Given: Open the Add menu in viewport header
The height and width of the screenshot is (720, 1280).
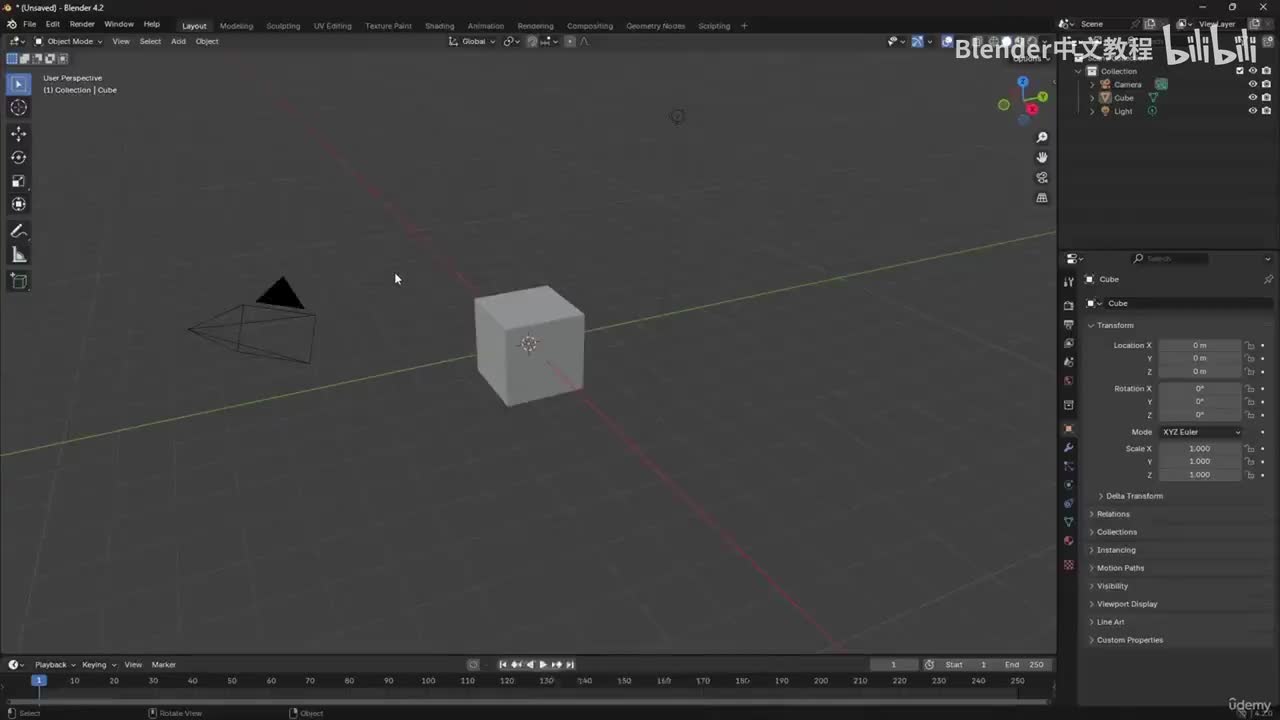Looking at the screenshot, I should 178,41.
